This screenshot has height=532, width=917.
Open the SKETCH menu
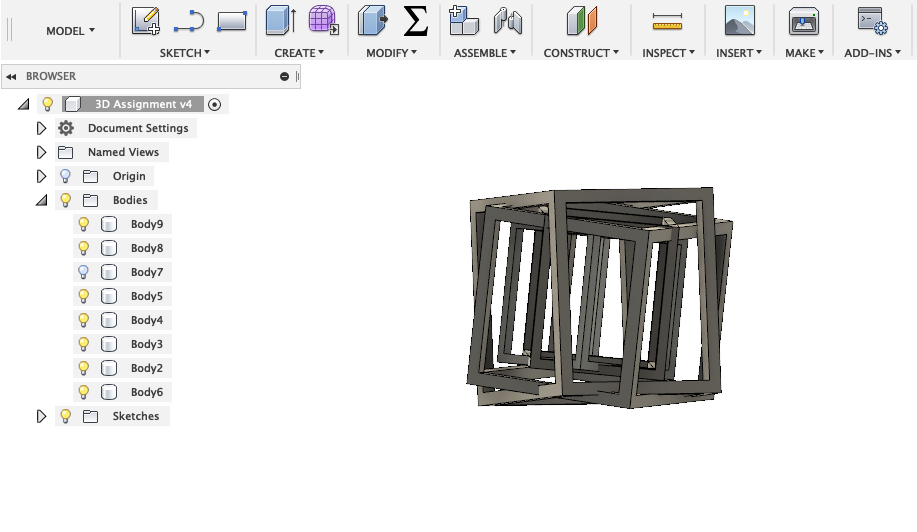point(185,53)
